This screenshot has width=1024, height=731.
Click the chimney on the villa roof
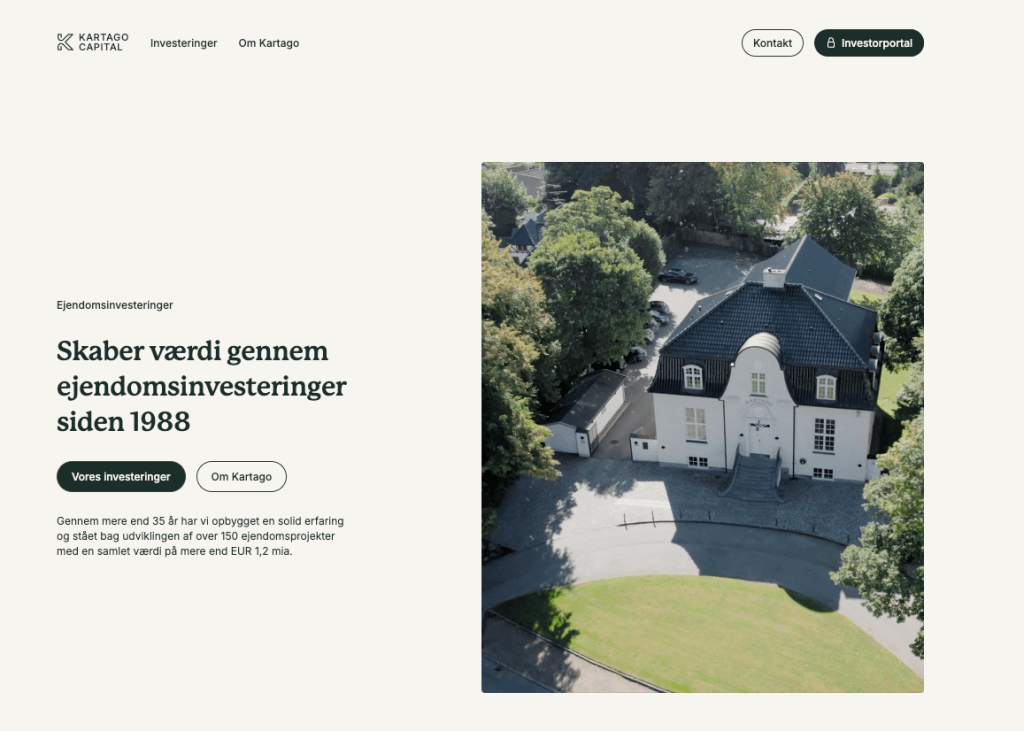pos(773,277)
